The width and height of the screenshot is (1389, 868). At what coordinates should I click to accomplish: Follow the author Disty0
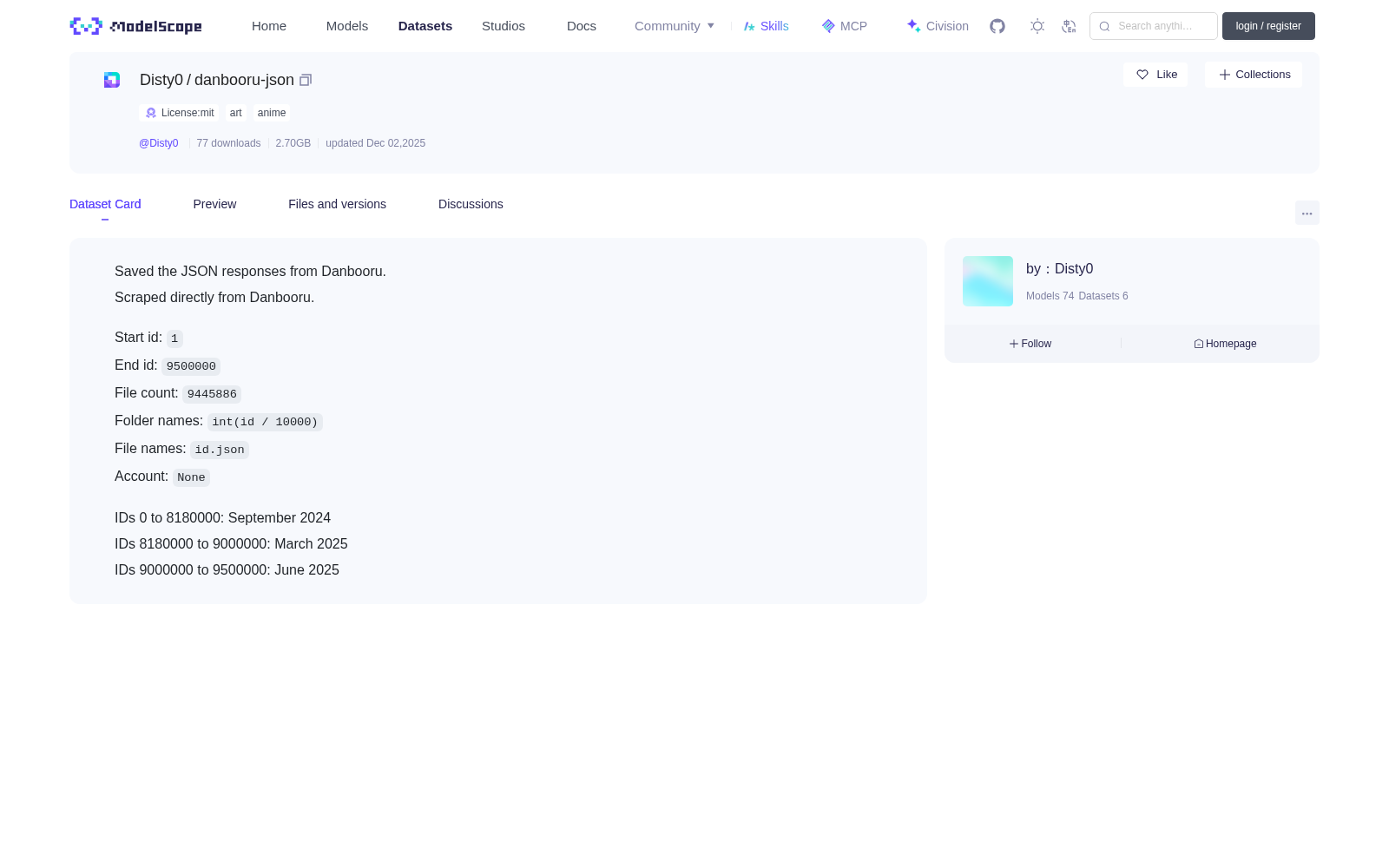pos(1030,344)
